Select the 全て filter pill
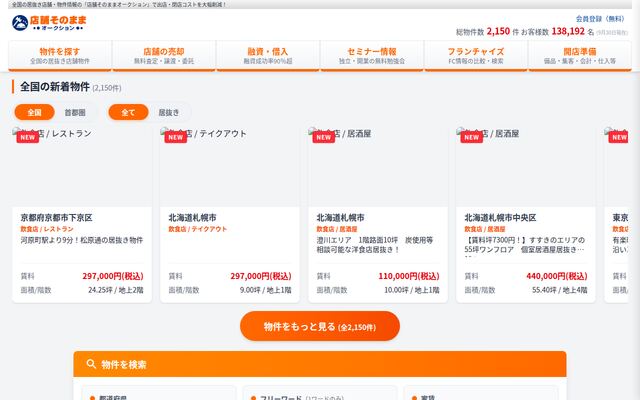This screenshot has height=400, width=640. pyautogui.click(x=128, y=112)
